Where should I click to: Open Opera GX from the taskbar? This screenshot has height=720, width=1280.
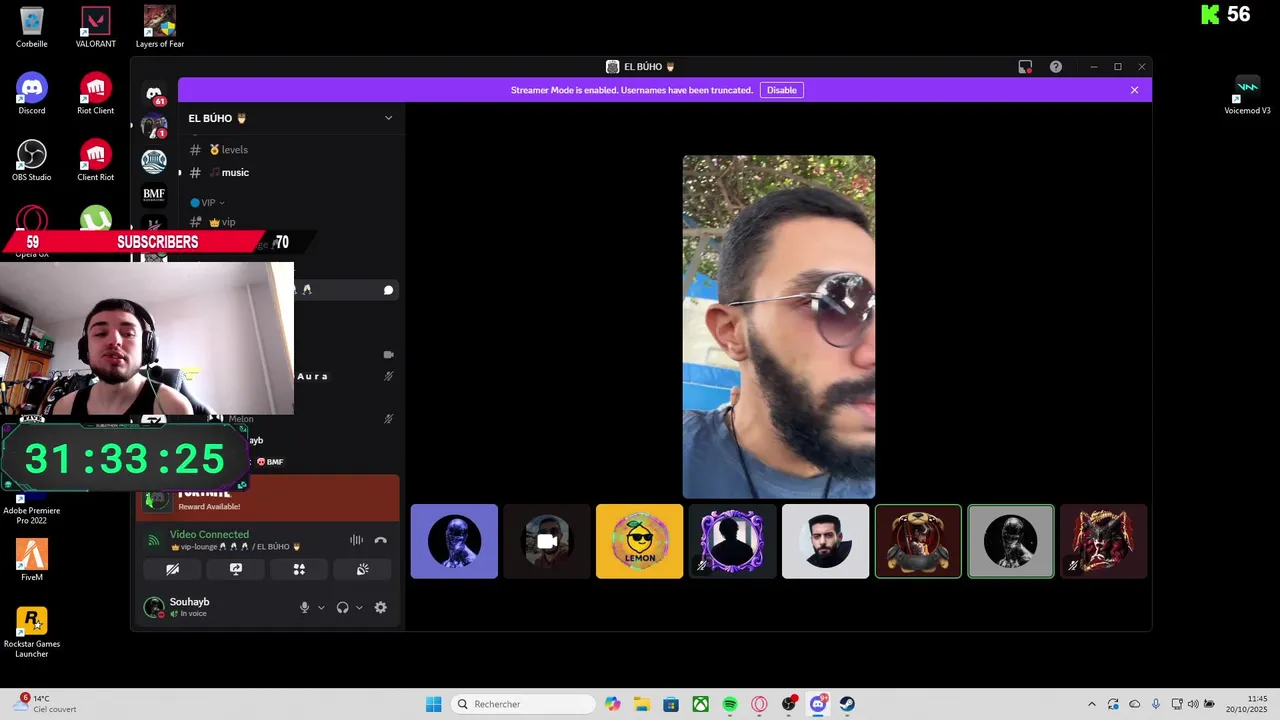759,704
